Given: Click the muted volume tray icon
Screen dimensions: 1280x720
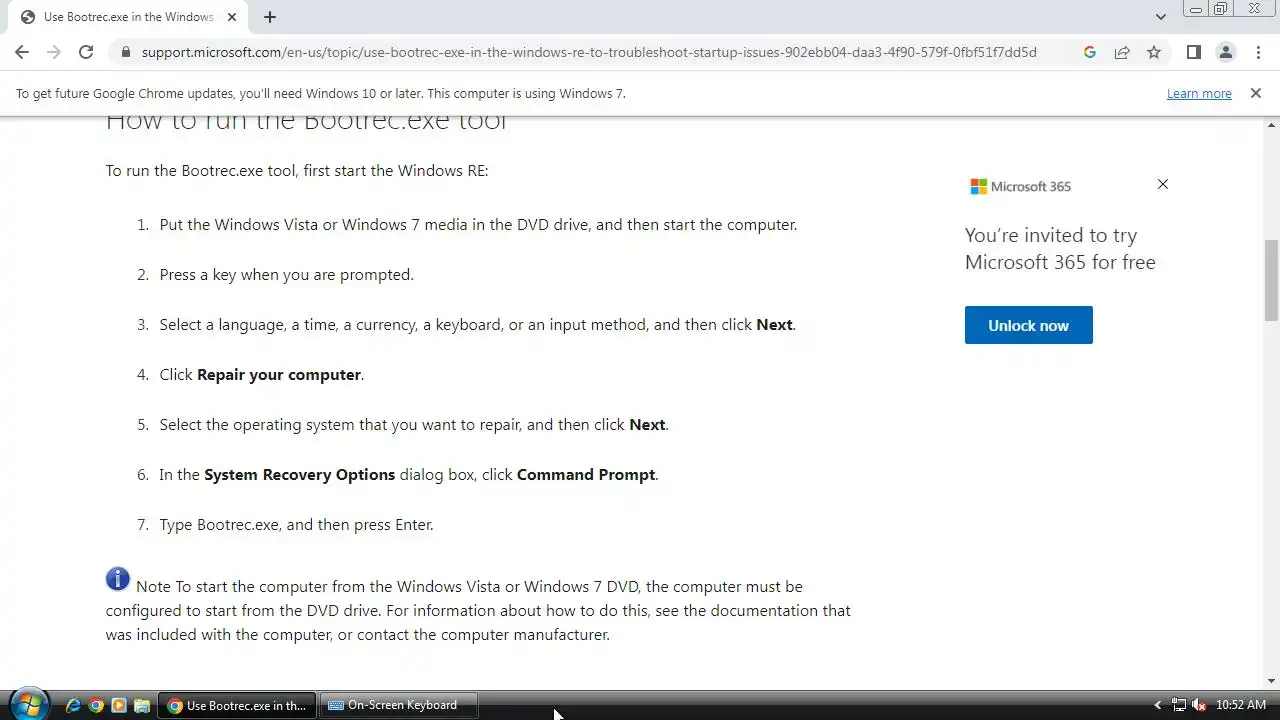Looking at the screenshot, I should tap(1199, 705).
